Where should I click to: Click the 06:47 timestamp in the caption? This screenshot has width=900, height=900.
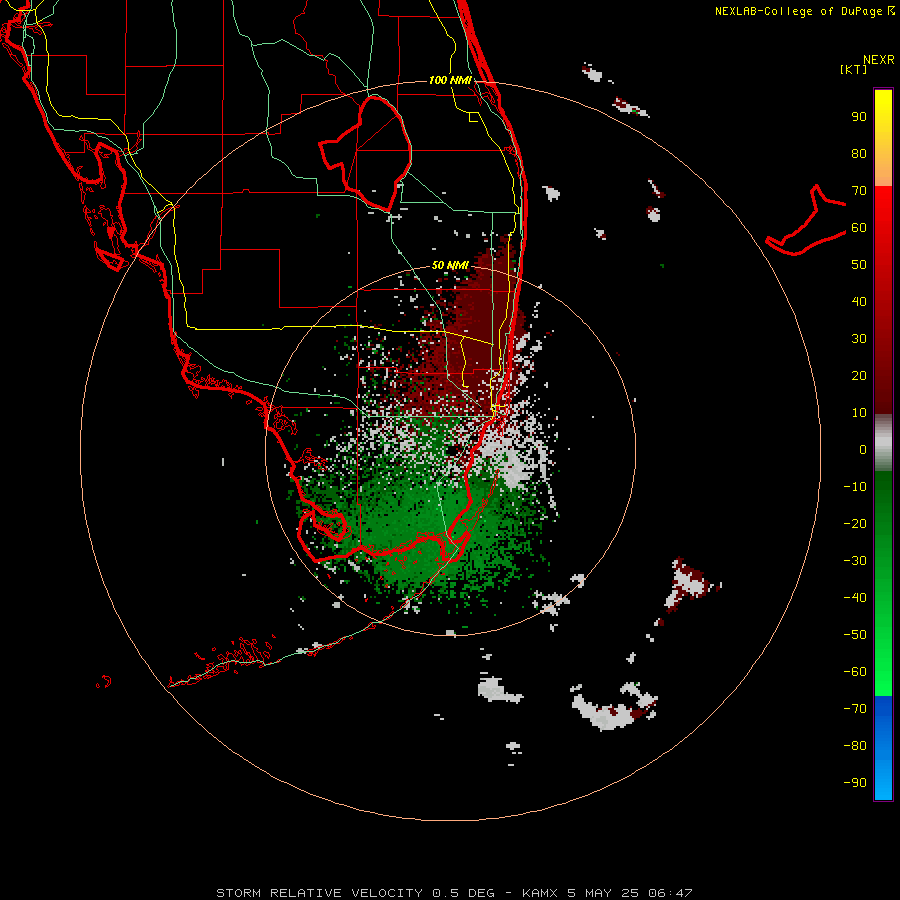pyautogui.click(x=669, y=893)
